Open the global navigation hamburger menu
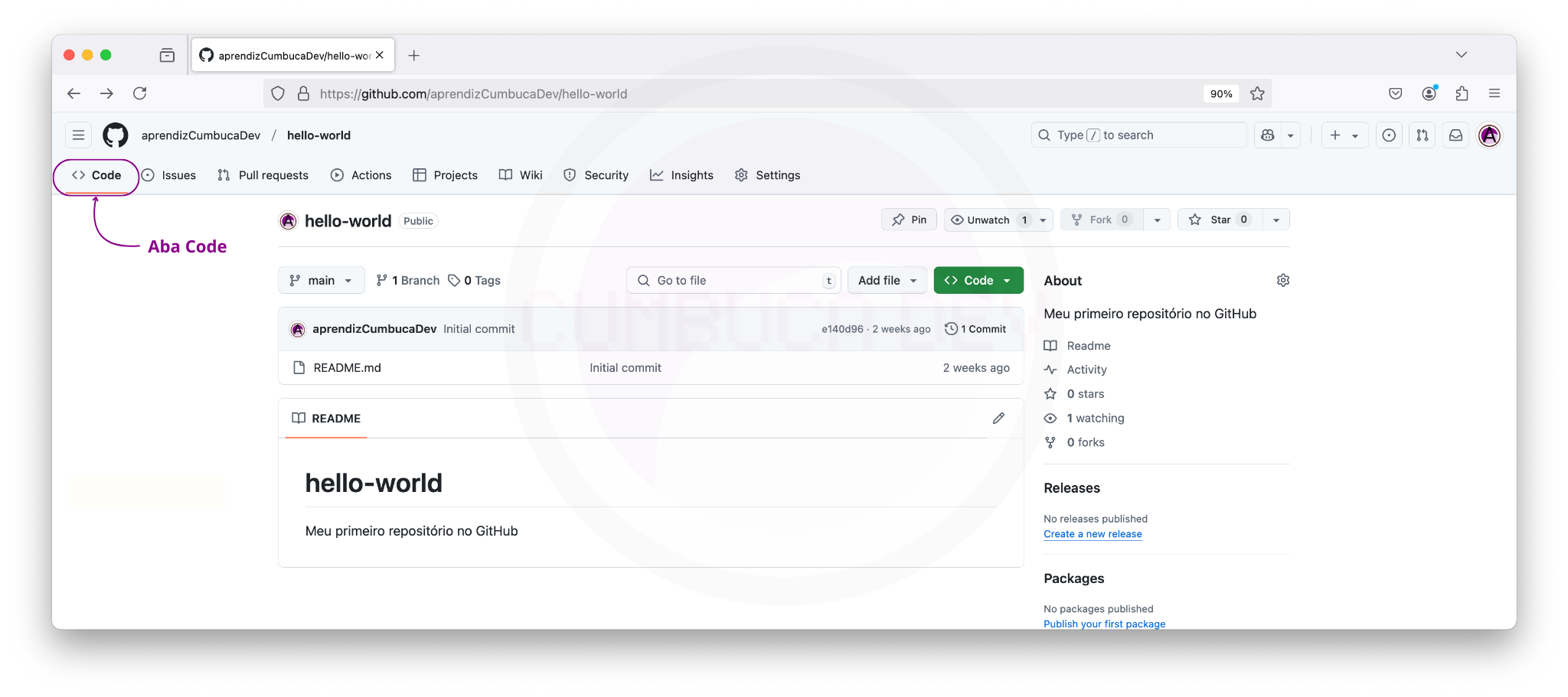Image resolution: width=1568 pixels, height=697 pixels. [77, 135]
